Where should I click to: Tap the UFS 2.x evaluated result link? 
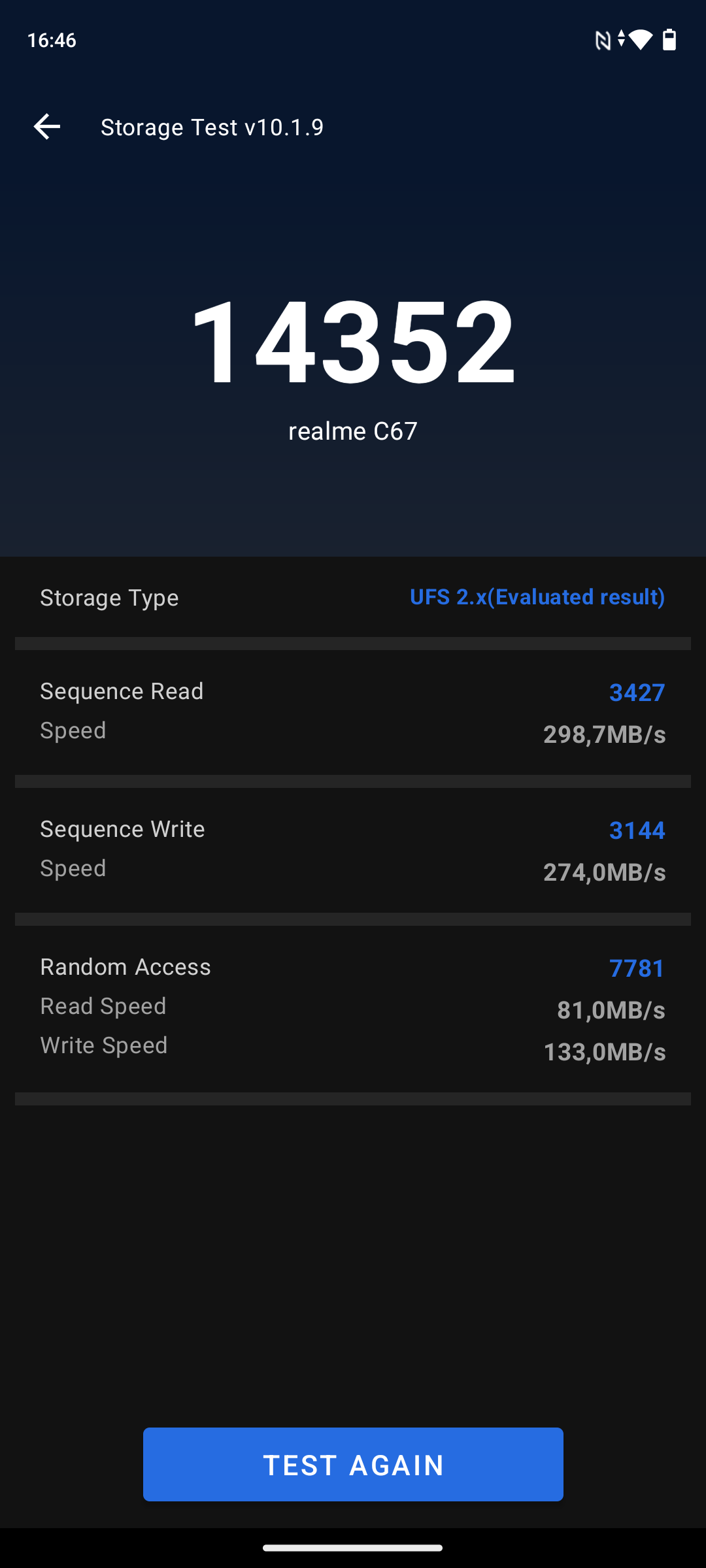pyautogui.click(x=537, y=597)
